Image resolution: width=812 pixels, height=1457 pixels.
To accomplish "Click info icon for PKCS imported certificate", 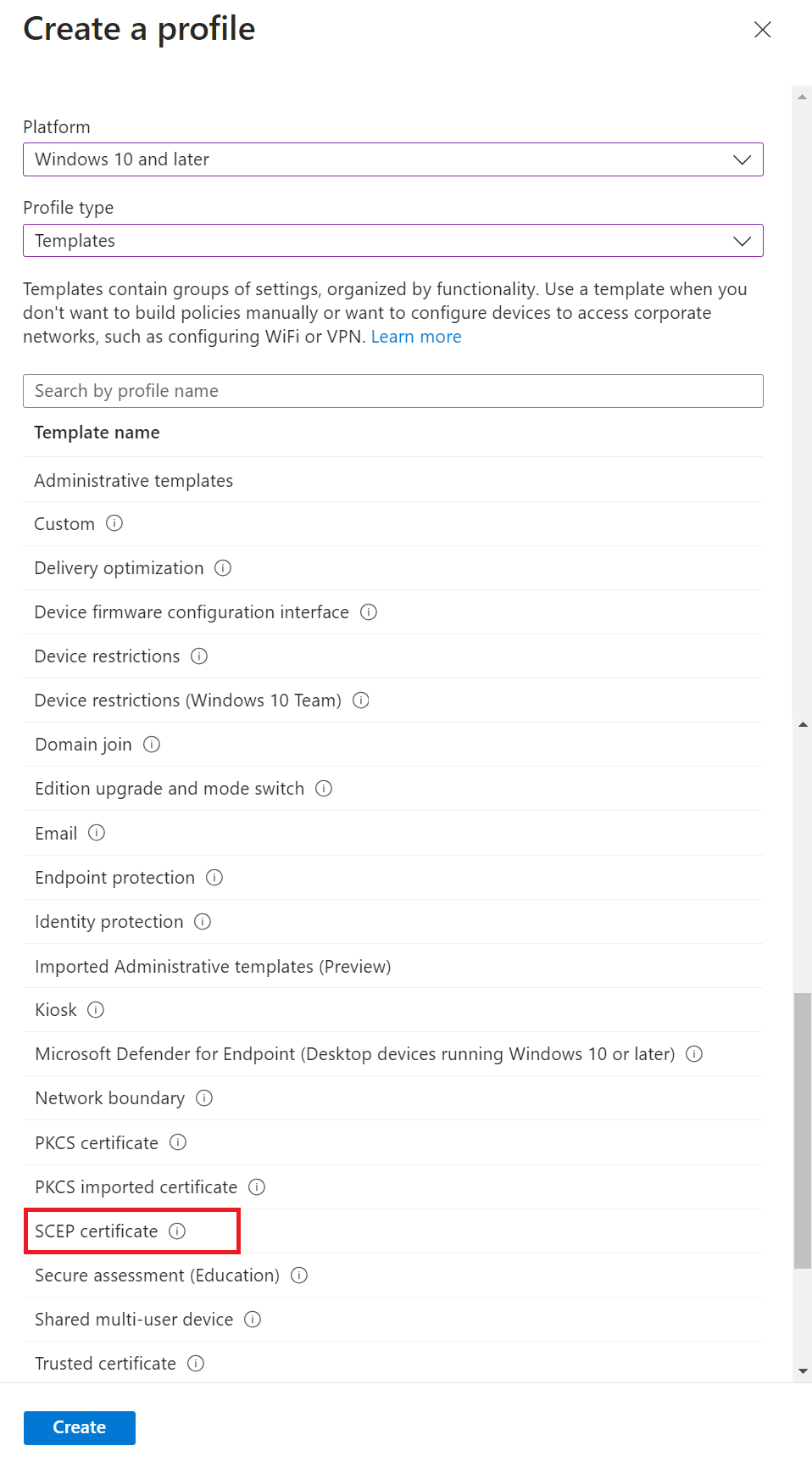I will coord(257,1186).
